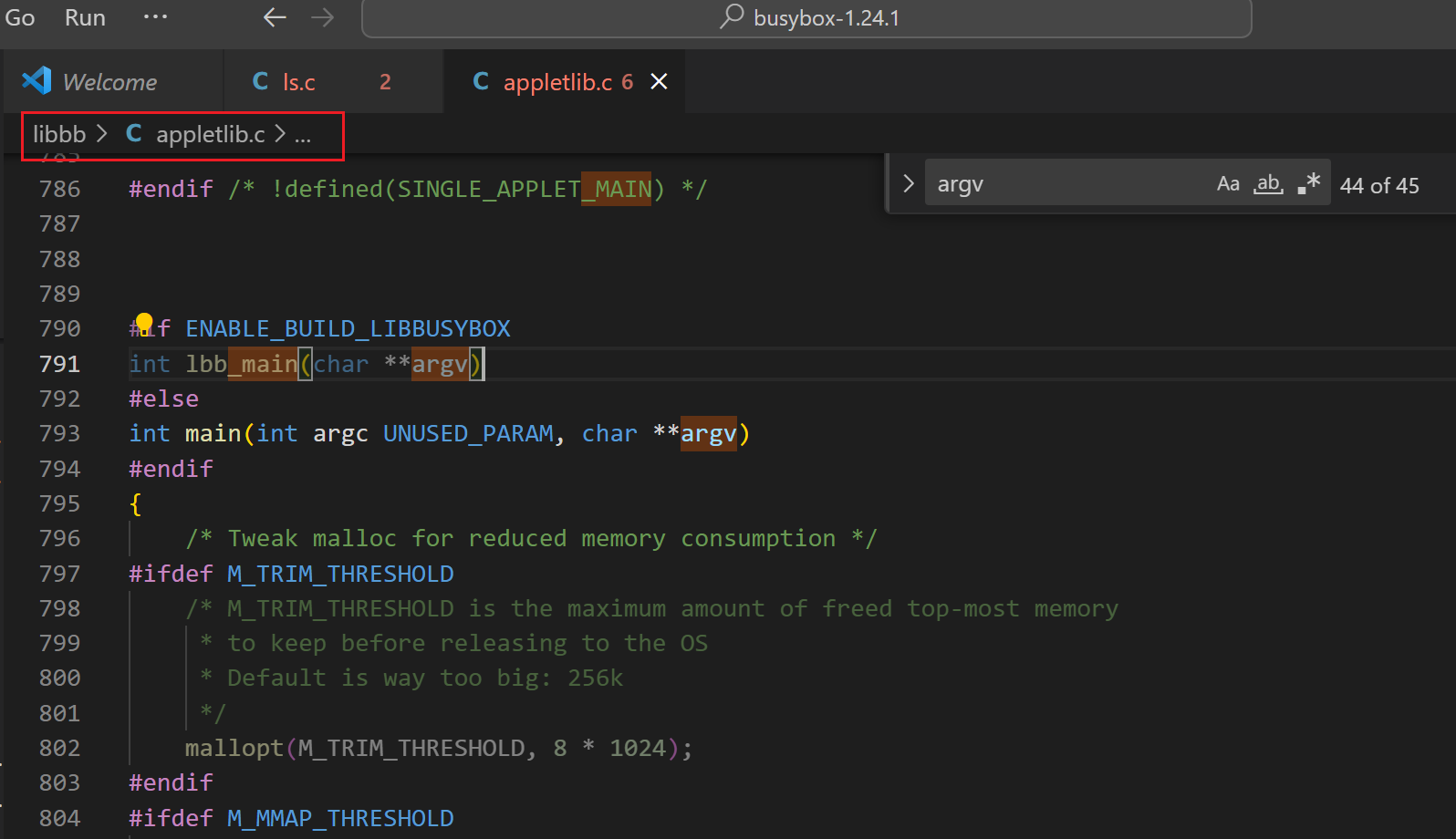Toggle Match Whole Word in Find widget
Screen dimensions: 1456x839
tap(1268, 184)
